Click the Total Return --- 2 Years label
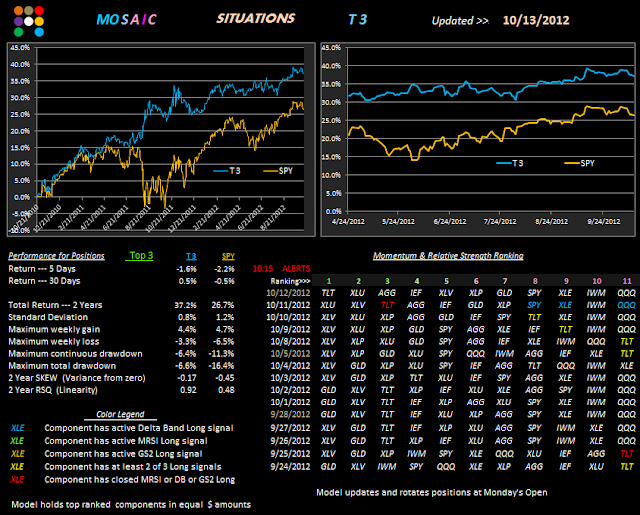This screenshot has width=640, height=515. [x=55, y=305]
